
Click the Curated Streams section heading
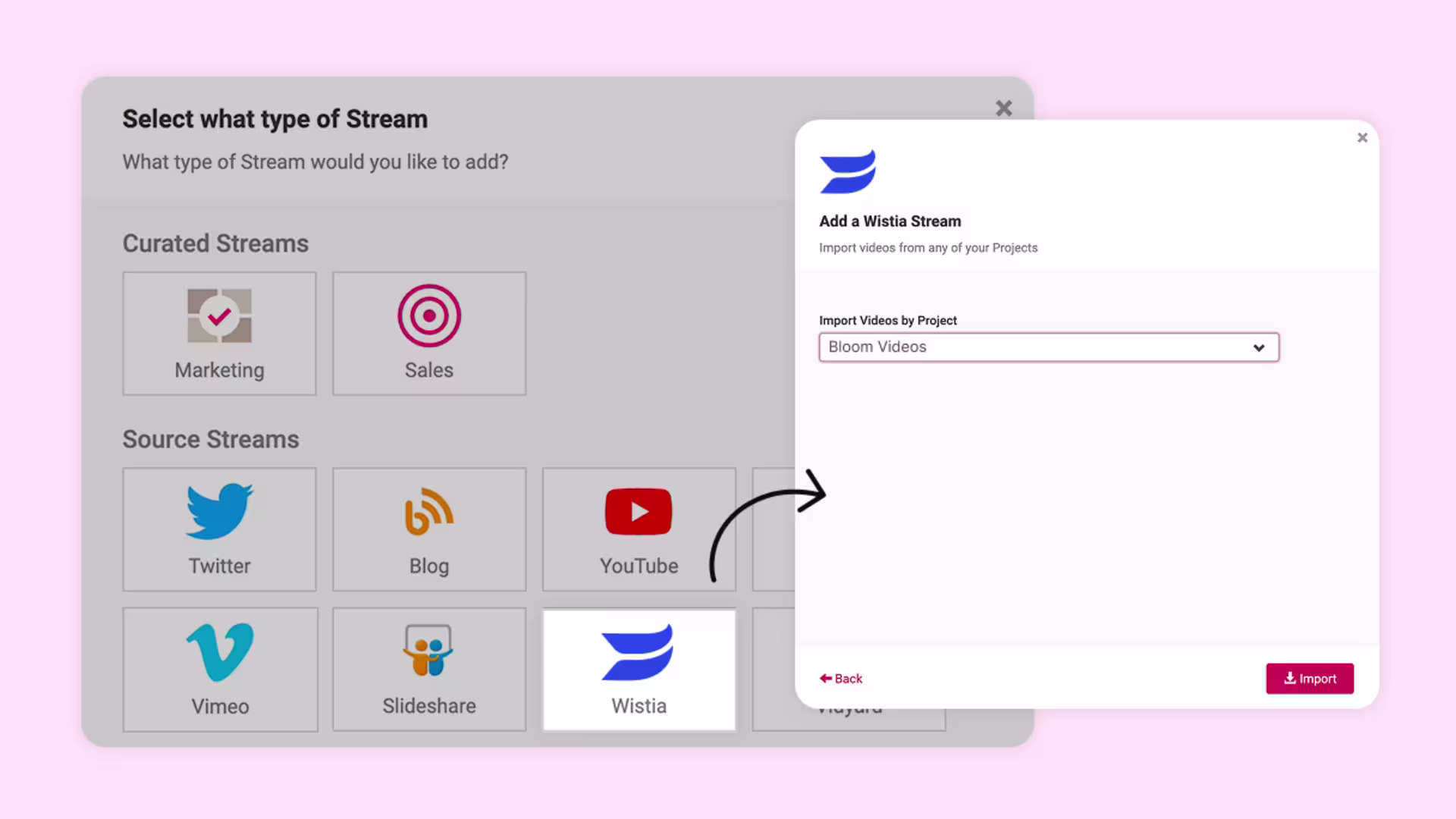click(x=215, y=243)
